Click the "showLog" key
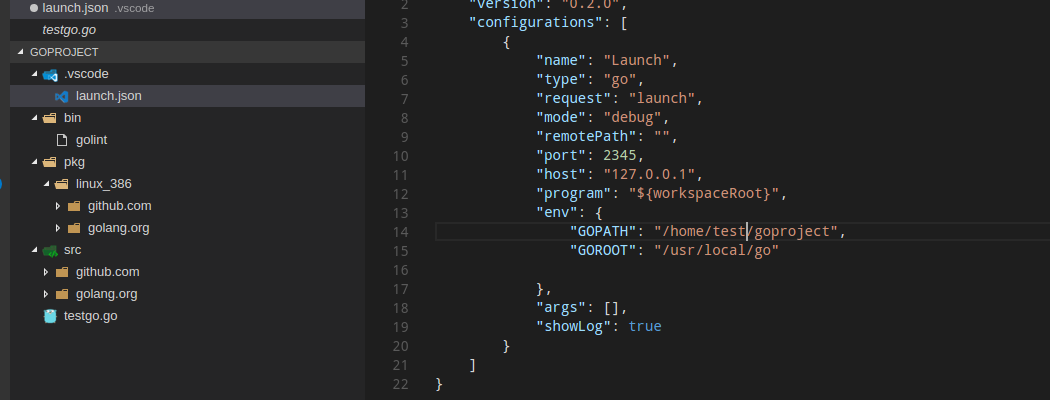Screen dimensions: 1050x400 pos(574,326)
